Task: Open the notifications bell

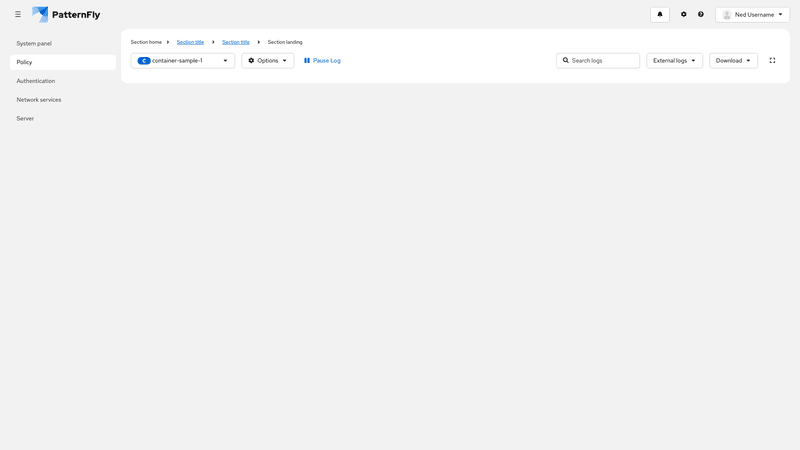Action: (x=659, y=15)
